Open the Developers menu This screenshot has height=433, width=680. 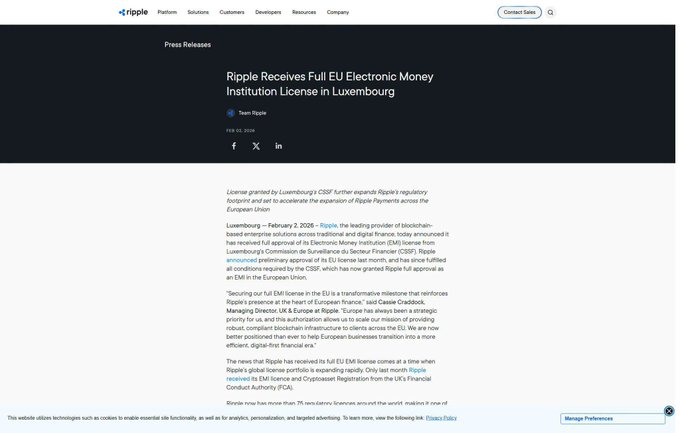[x=268, y=13]
